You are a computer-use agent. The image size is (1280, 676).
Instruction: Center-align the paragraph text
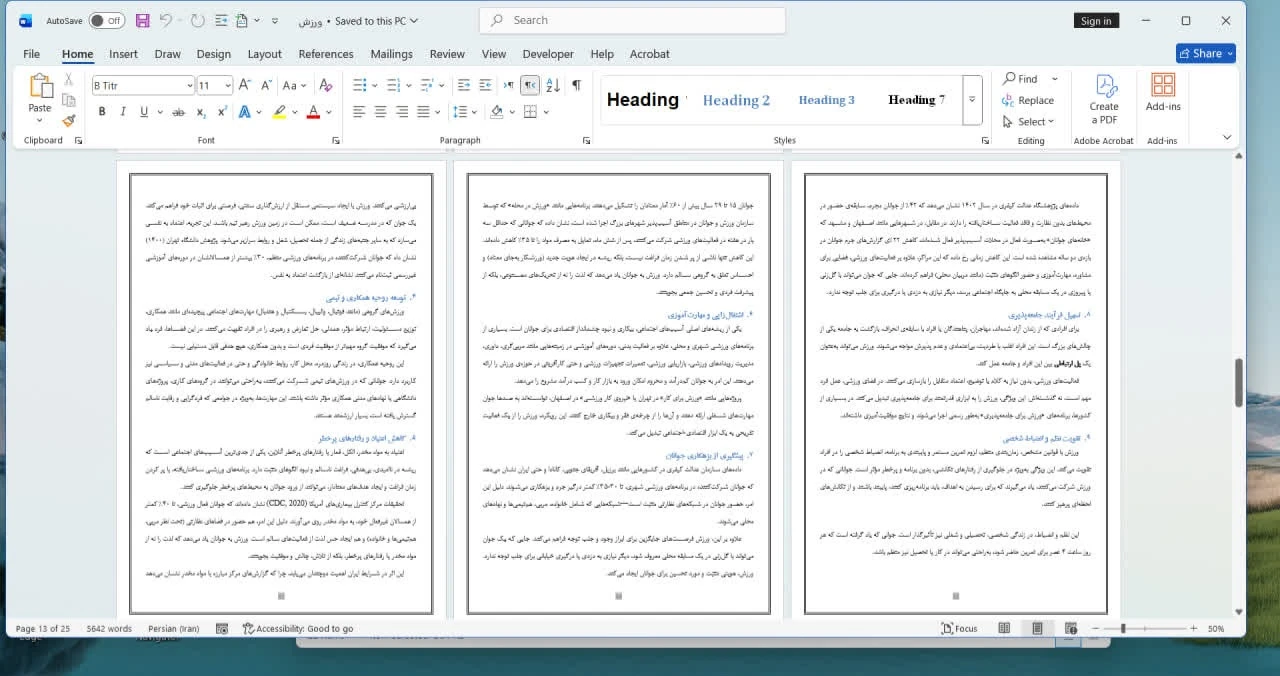[x=380, y=112]
